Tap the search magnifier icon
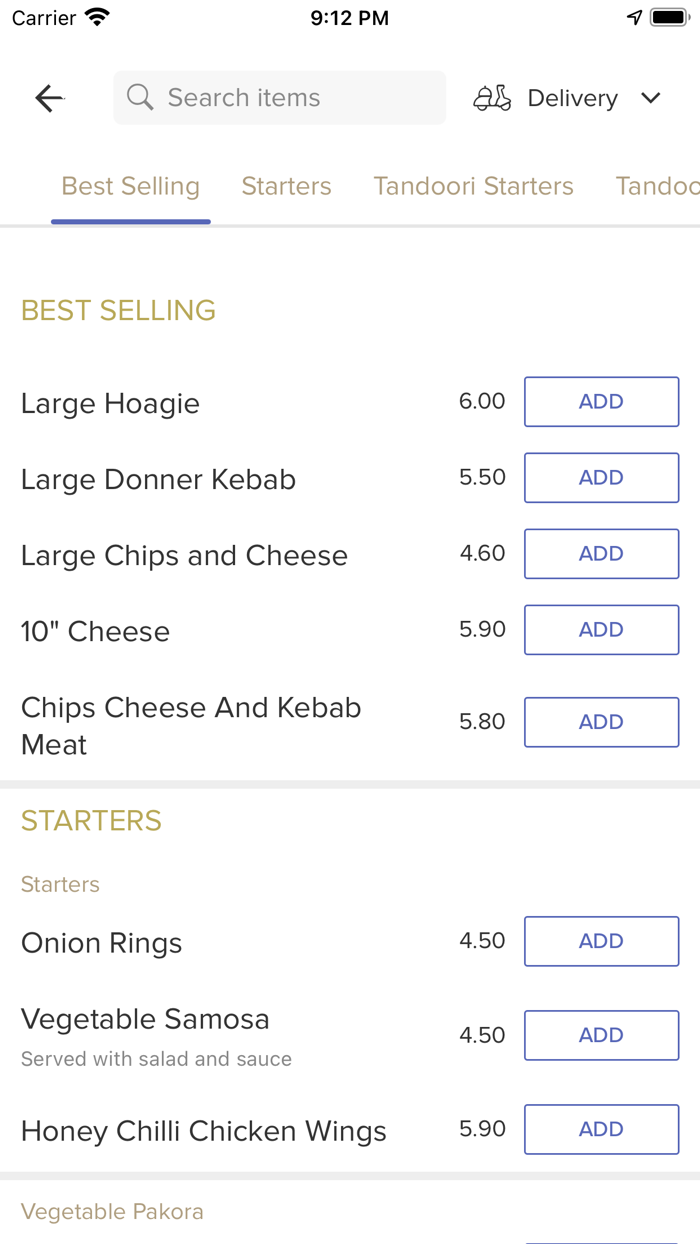 [140, 98]
